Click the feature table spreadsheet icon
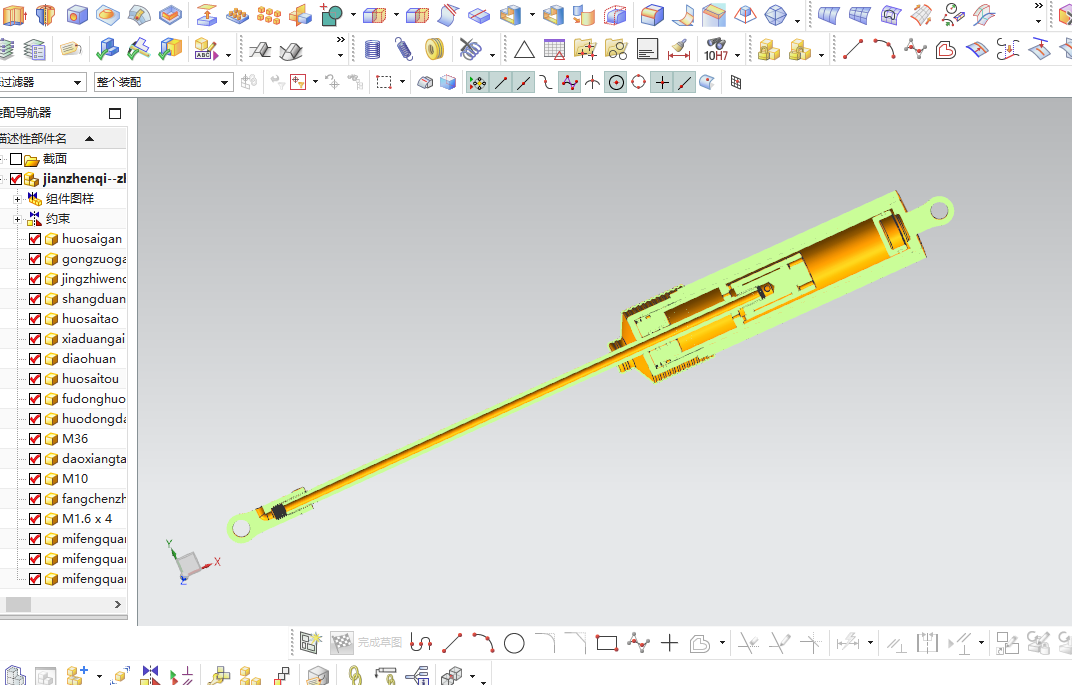Screen dimensions: 1072x685 [x=554, y=49]
